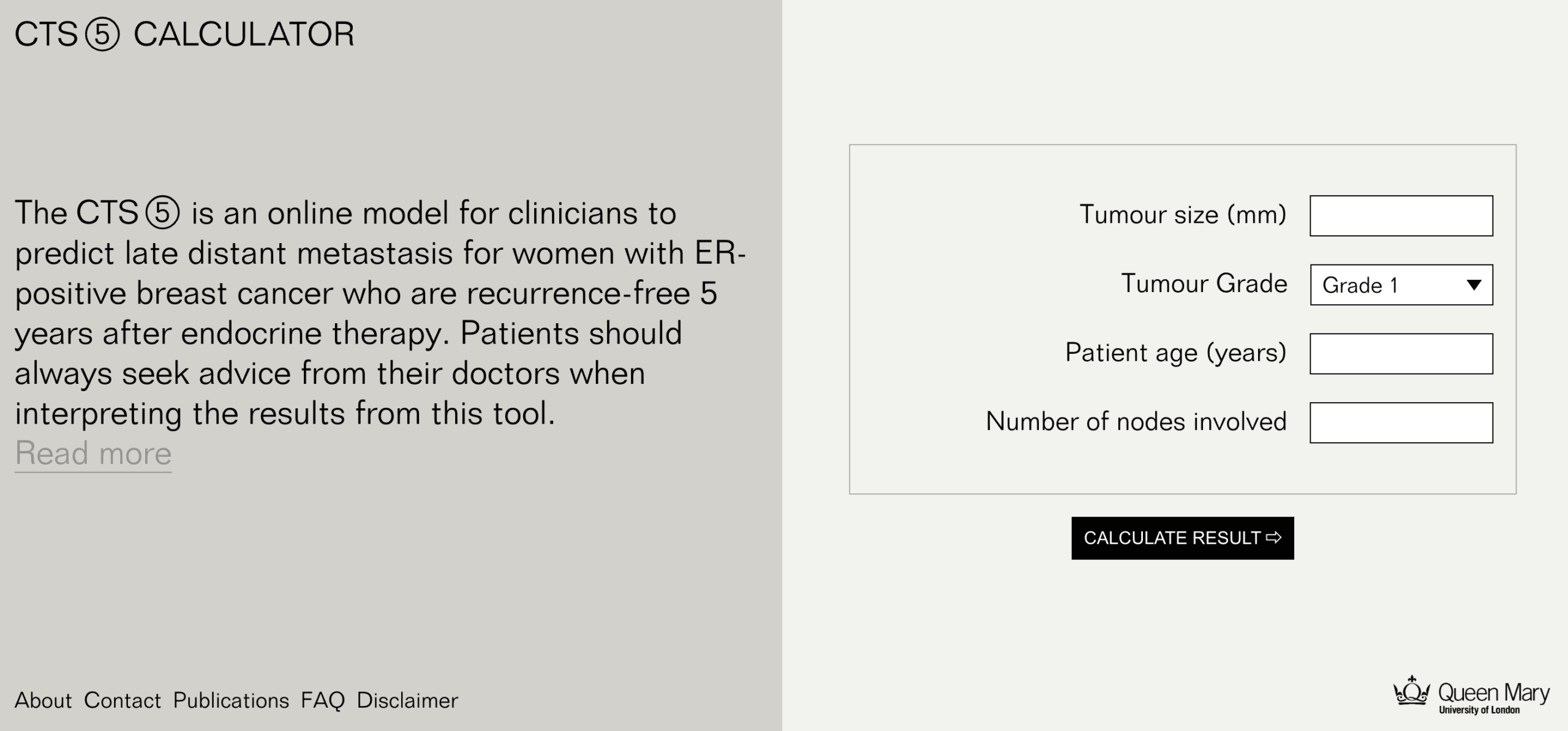Click the CTS5 CALCULATOR site title
Viewport: 1568px width, 731px height.
pyautogui.click(x=184, y=34)
